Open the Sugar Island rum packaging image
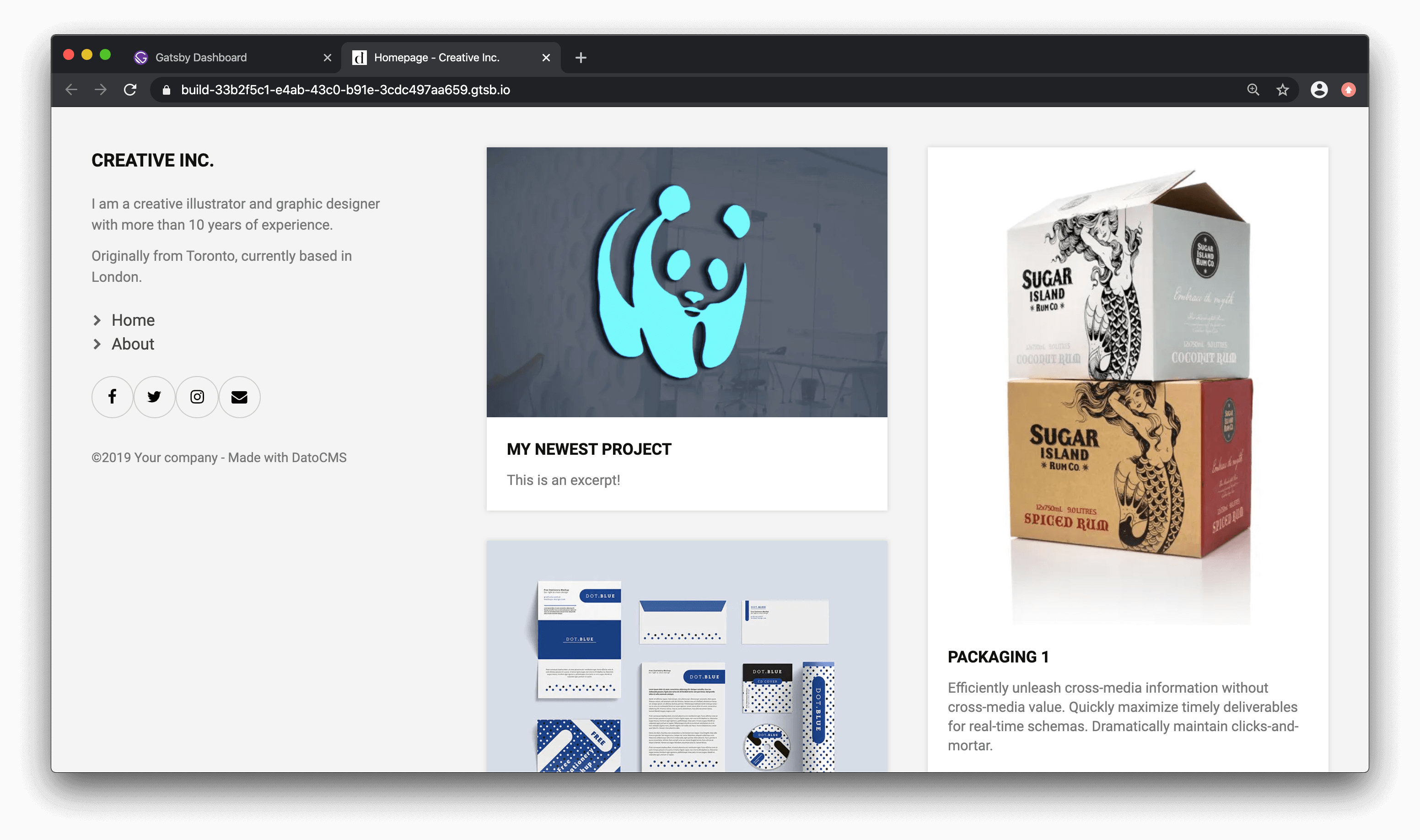Viewport: 1420px width, 840px height. (1127, 391)
